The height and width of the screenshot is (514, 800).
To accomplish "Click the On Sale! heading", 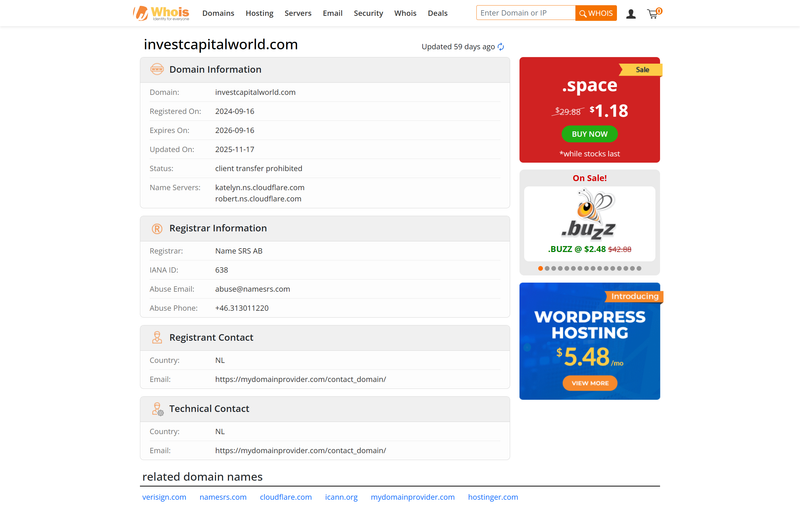I will (590, 178).
